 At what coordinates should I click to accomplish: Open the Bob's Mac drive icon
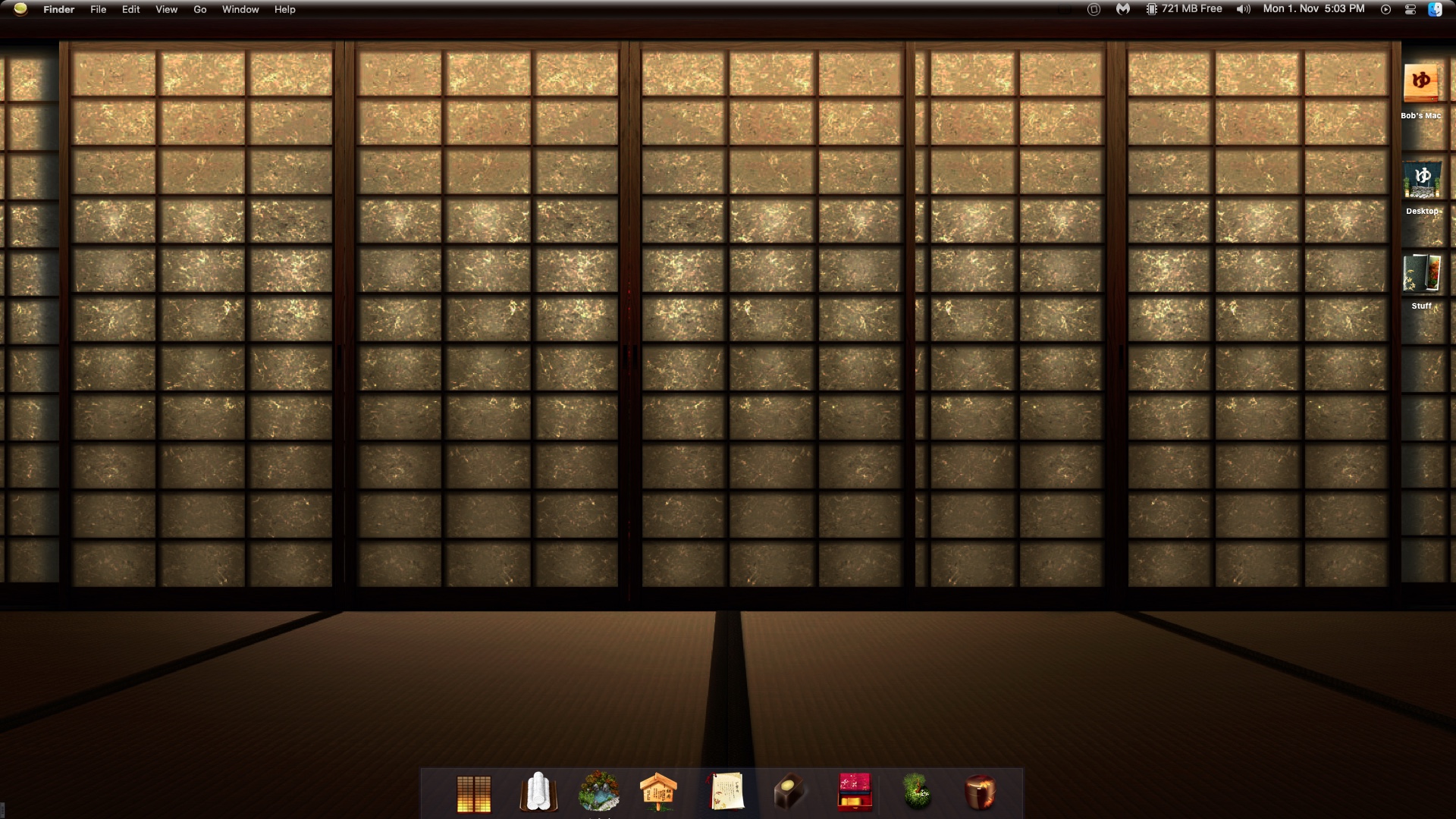(x=1420, y=84)
